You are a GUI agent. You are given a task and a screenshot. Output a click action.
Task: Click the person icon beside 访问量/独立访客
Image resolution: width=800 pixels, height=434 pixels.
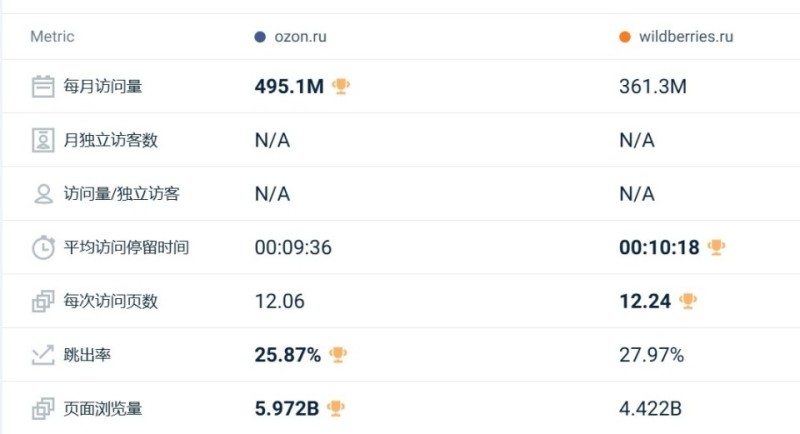[43, 194]
